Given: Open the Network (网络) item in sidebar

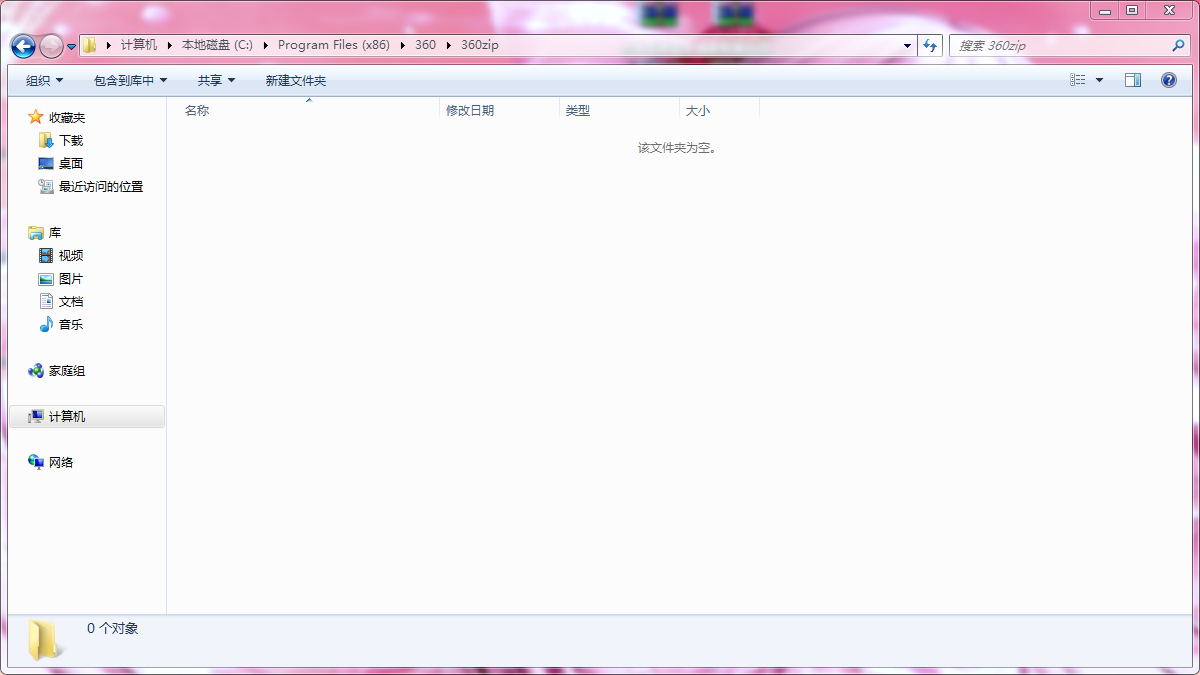Looking at the screenshot, I should pos(60,461).
